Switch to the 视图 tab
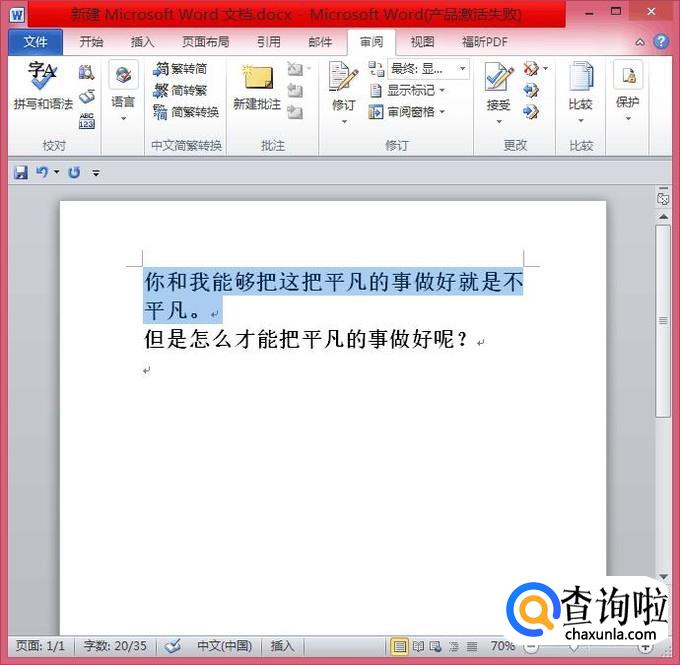This screenshot has height=665, width=680. tap(422, 42)
